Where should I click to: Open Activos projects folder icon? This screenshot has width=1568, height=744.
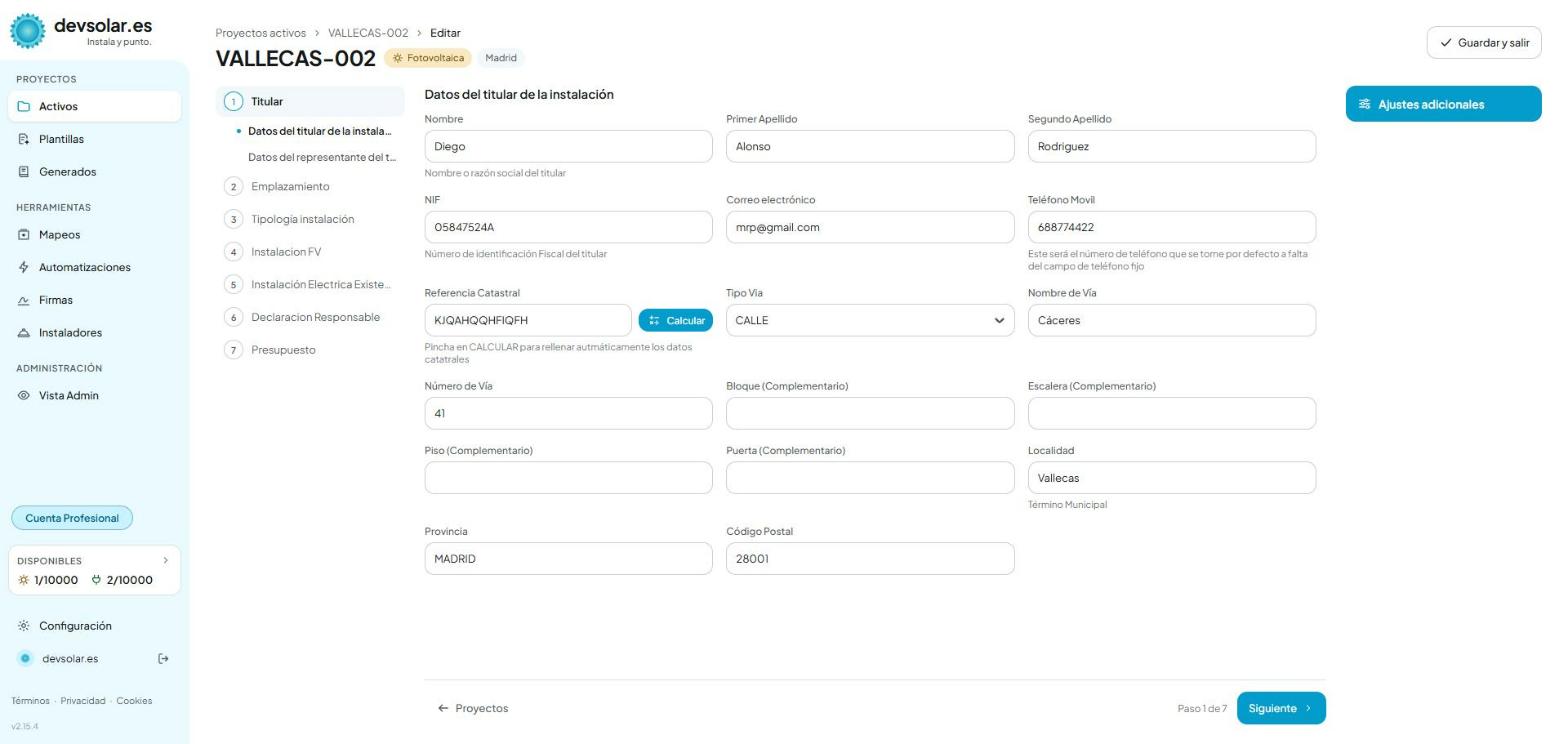[24, 107]
